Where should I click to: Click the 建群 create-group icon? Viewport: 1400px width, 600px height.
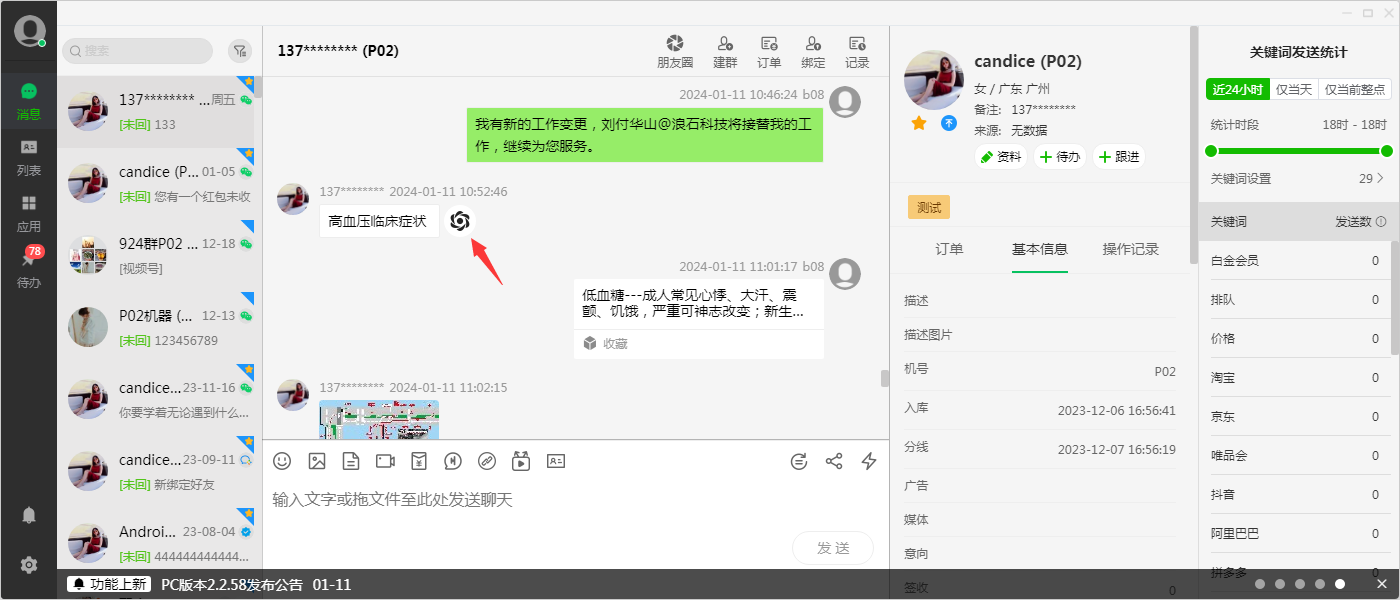(x=725, y=51)
